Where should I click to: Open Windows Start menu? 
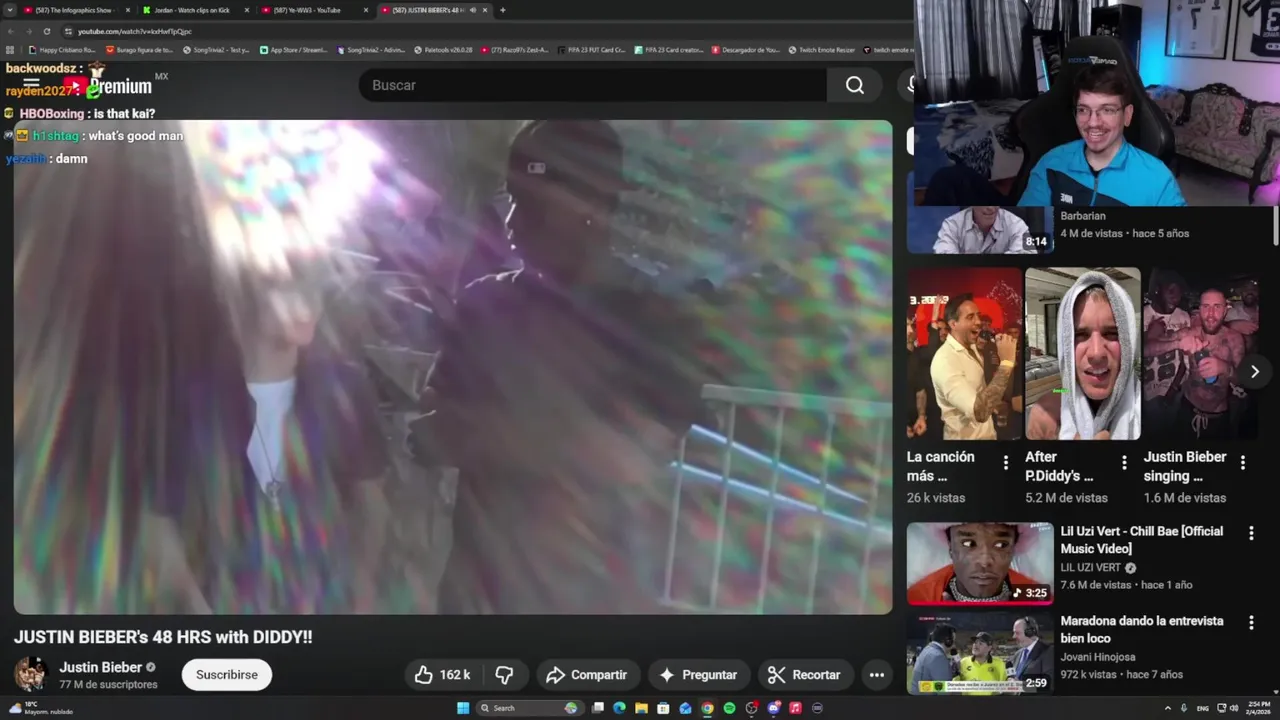pos(463,708)
